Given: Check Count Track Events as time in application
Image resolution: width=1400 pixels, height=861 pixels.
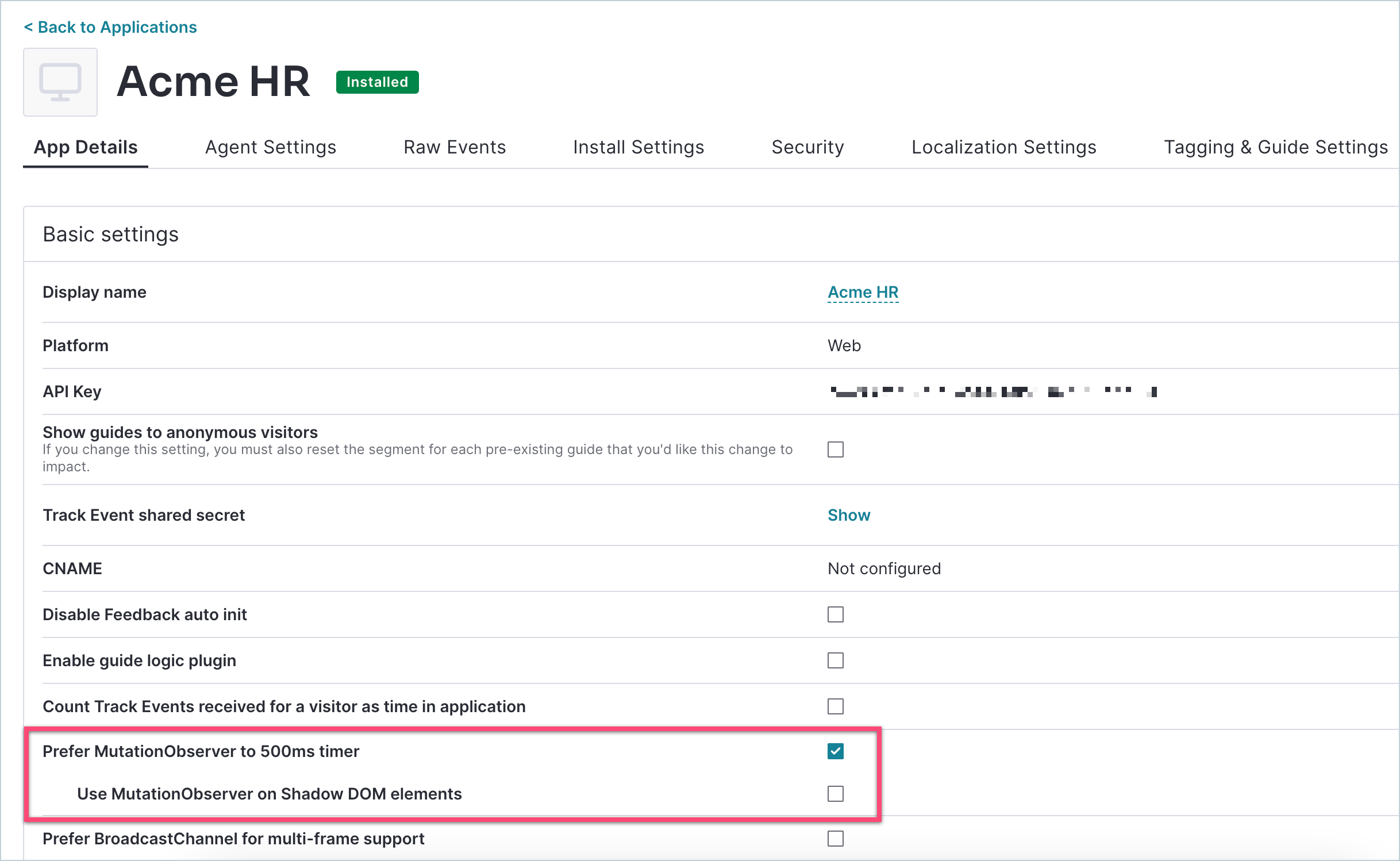Looking at the screenshot, I should pyautogui.click(x=836, y=706).
